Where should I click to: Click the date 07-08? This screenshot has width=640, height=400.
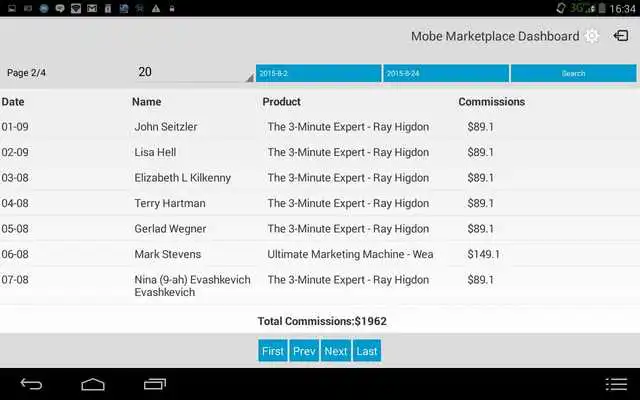coord(15,280)
